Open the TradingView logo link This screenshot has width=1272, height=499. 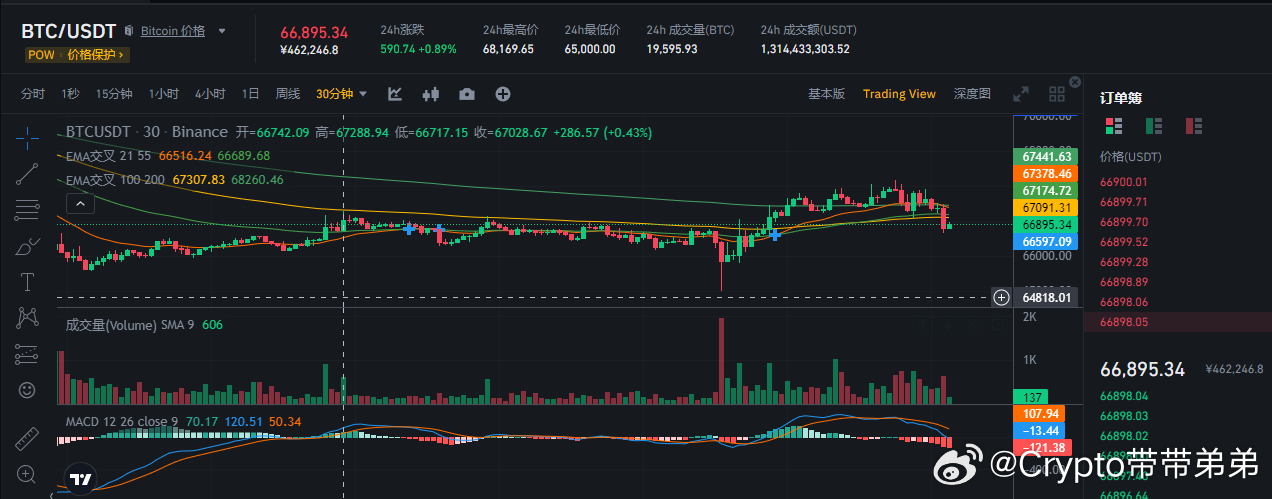pos(81,479)
